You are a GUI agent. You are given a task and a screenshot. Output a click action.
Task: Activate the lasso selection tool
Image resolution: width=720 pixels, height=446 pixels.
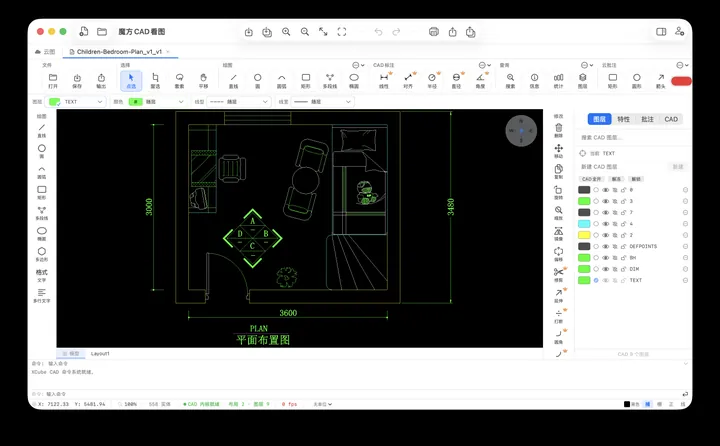coord(180,81)
